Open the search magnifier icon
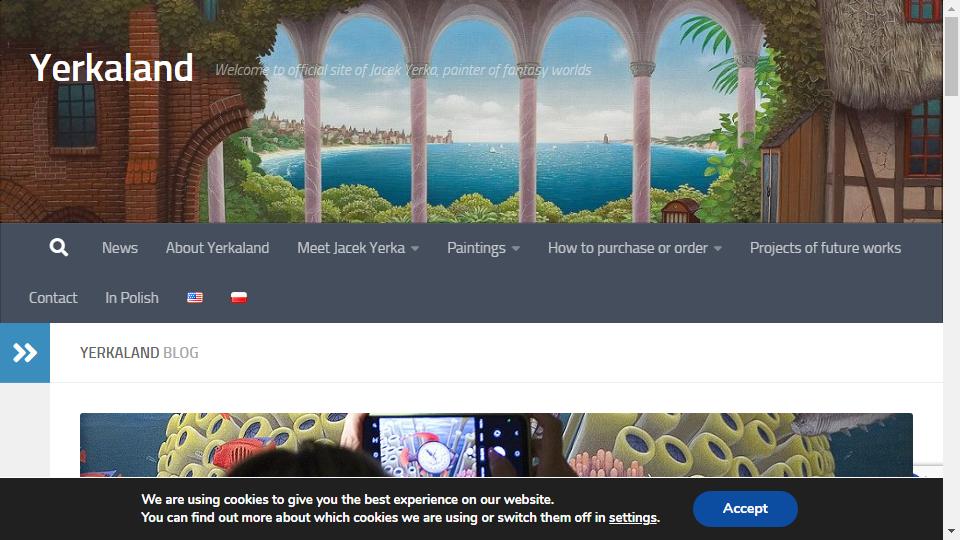 coord(59,247)
